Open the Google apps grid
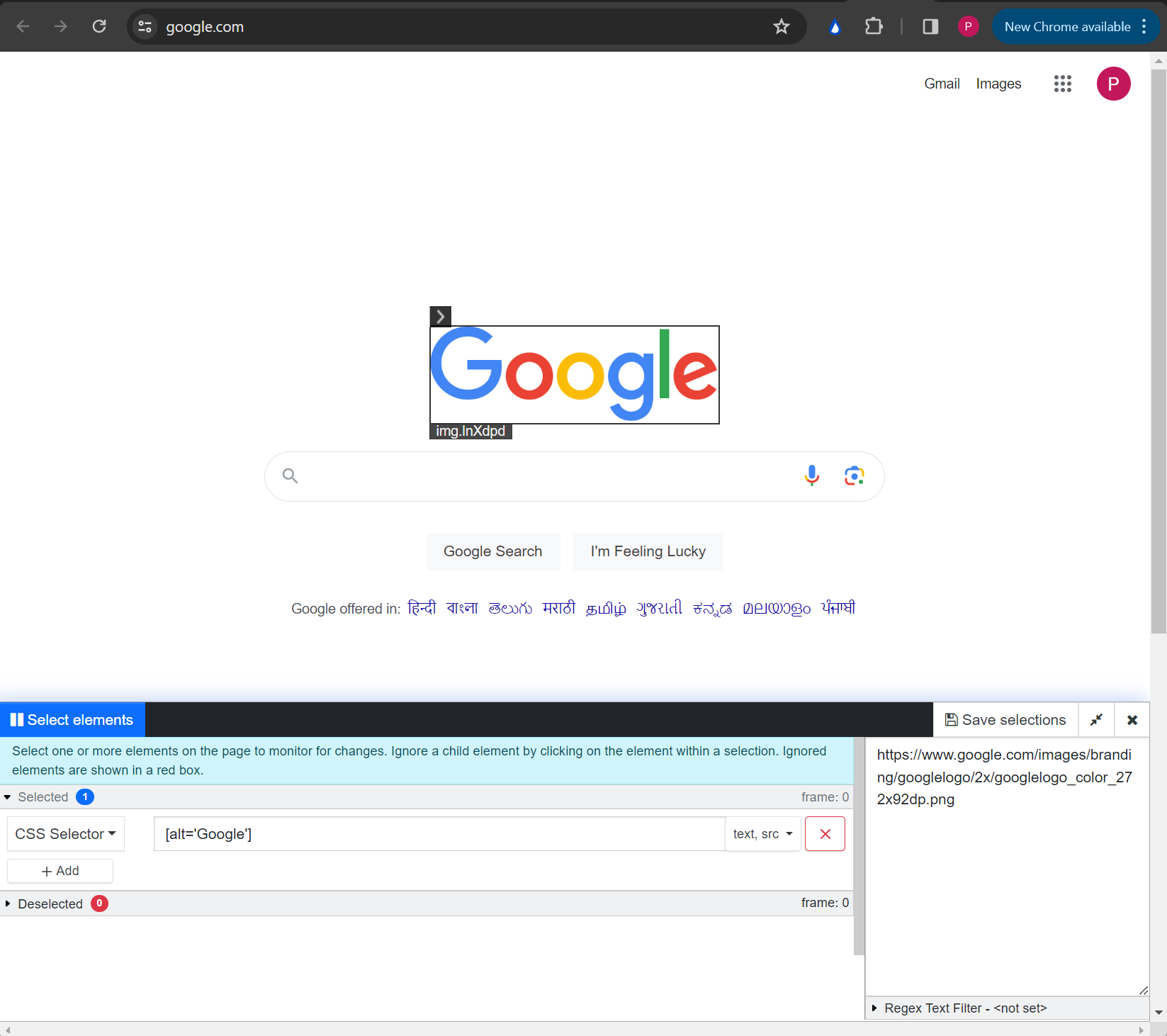The width and height of the screenshot is (1167, 1036). 1062,84
